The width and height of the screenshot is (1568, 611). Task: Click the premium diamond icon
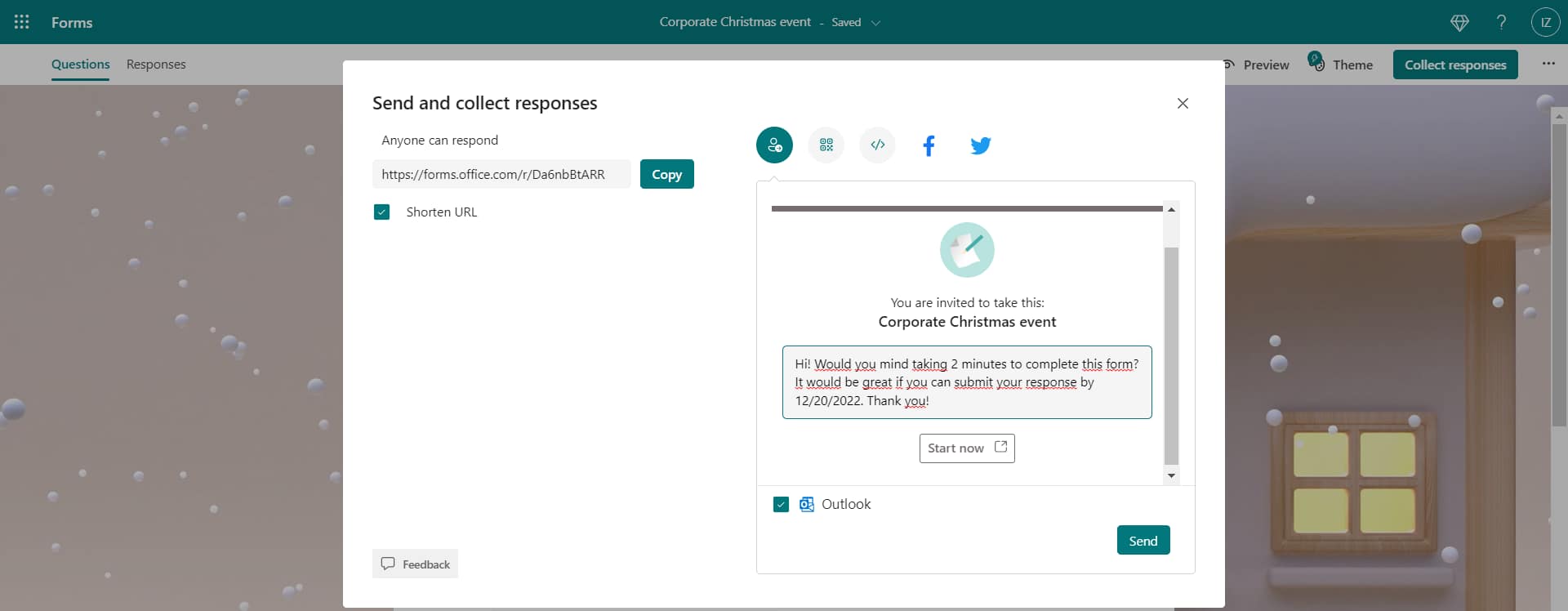click(x=1459, y=23)
